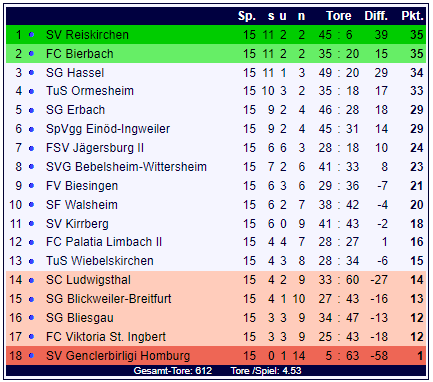The height and width of the screenshot is (382, 433).
Task: Click the FC Palatia Limbach II team name
Action: [x=104, y=242]
